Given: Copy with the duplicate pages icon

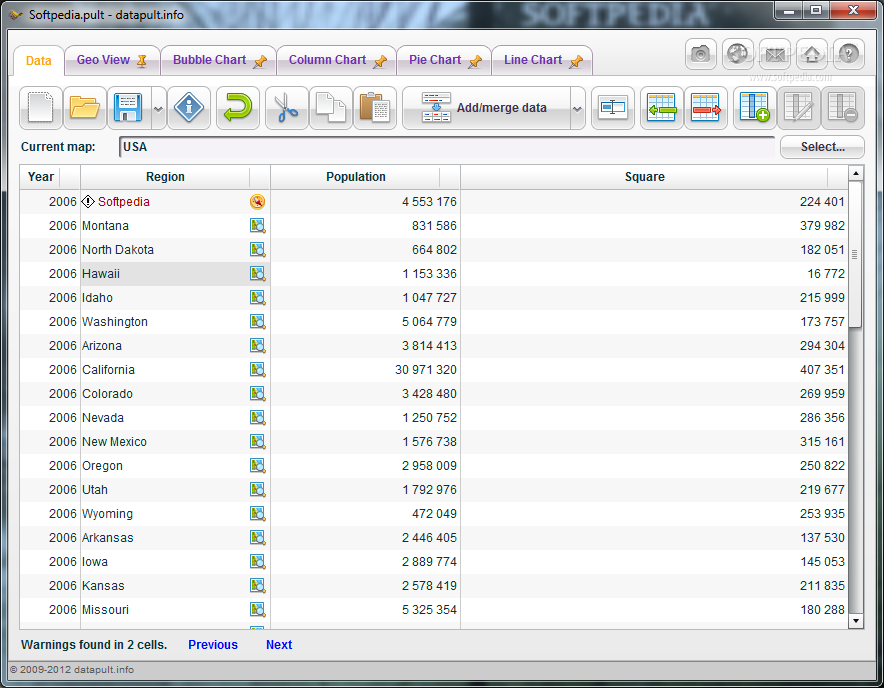Looking at the screenshot, I should coord(330,108).
